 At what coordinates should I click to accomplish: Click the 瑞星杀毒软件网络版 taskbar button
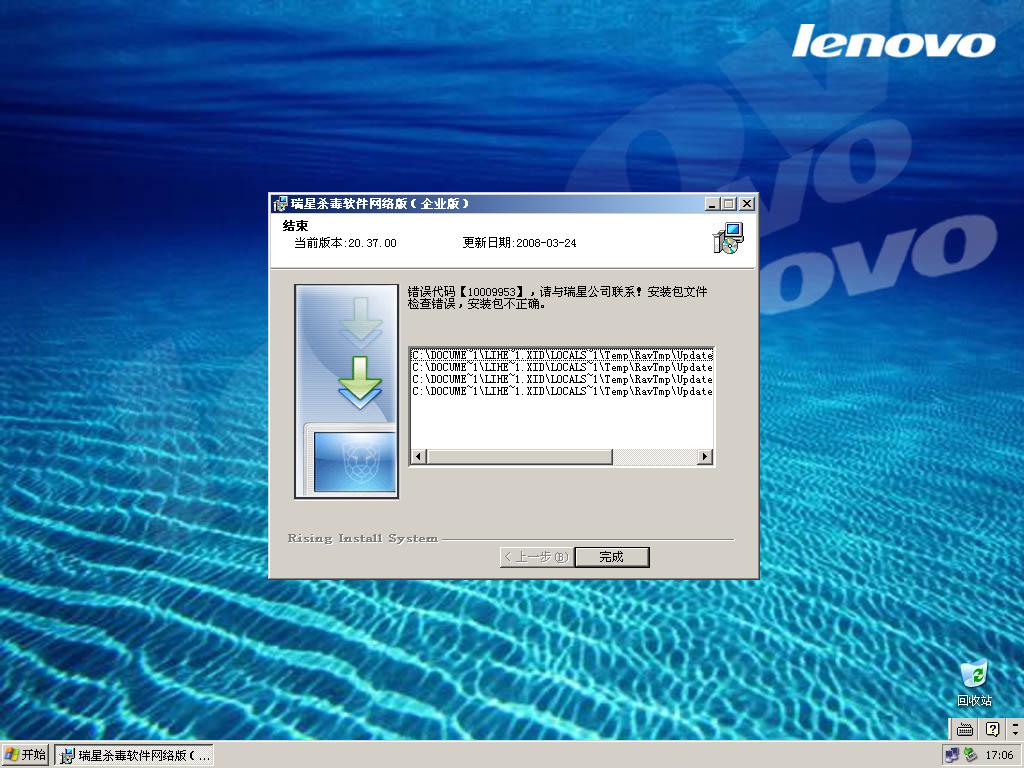pos(134,756)
